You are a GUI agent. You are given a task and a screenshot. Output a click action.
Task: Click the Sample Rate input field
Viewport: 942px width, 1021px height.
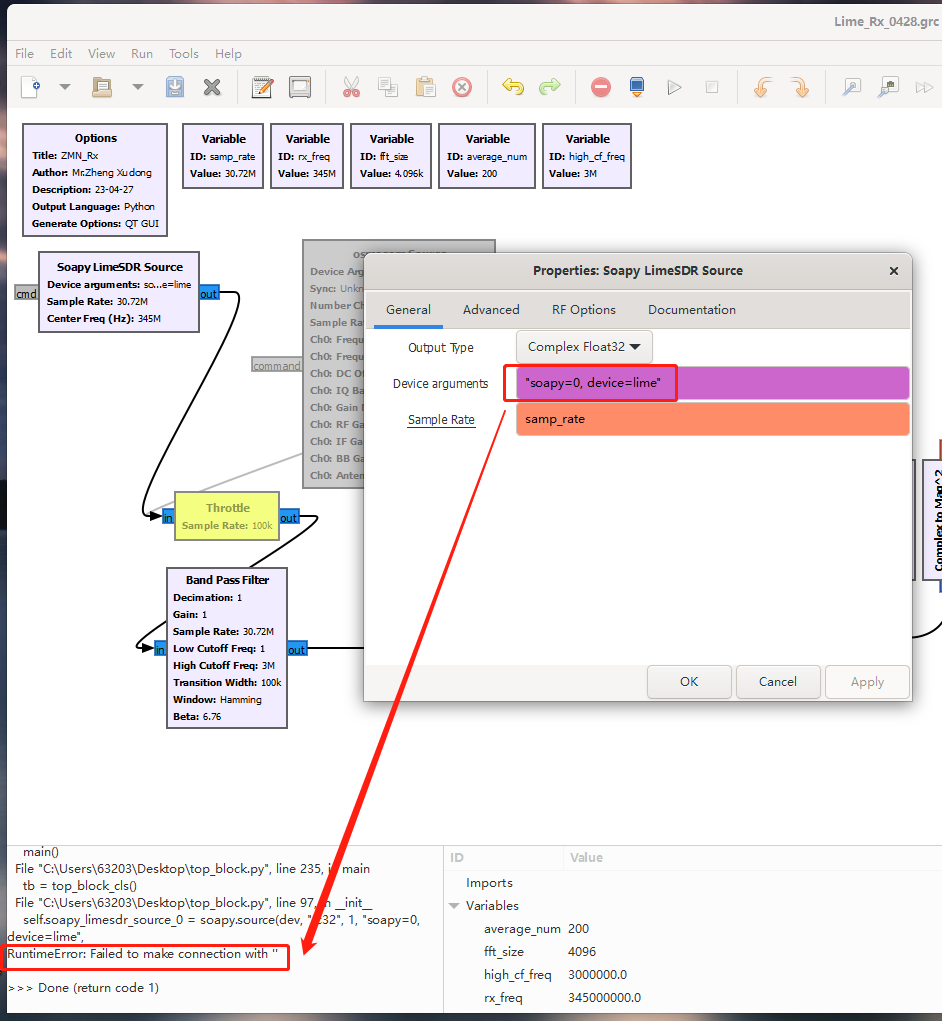(x=712, y=419)
